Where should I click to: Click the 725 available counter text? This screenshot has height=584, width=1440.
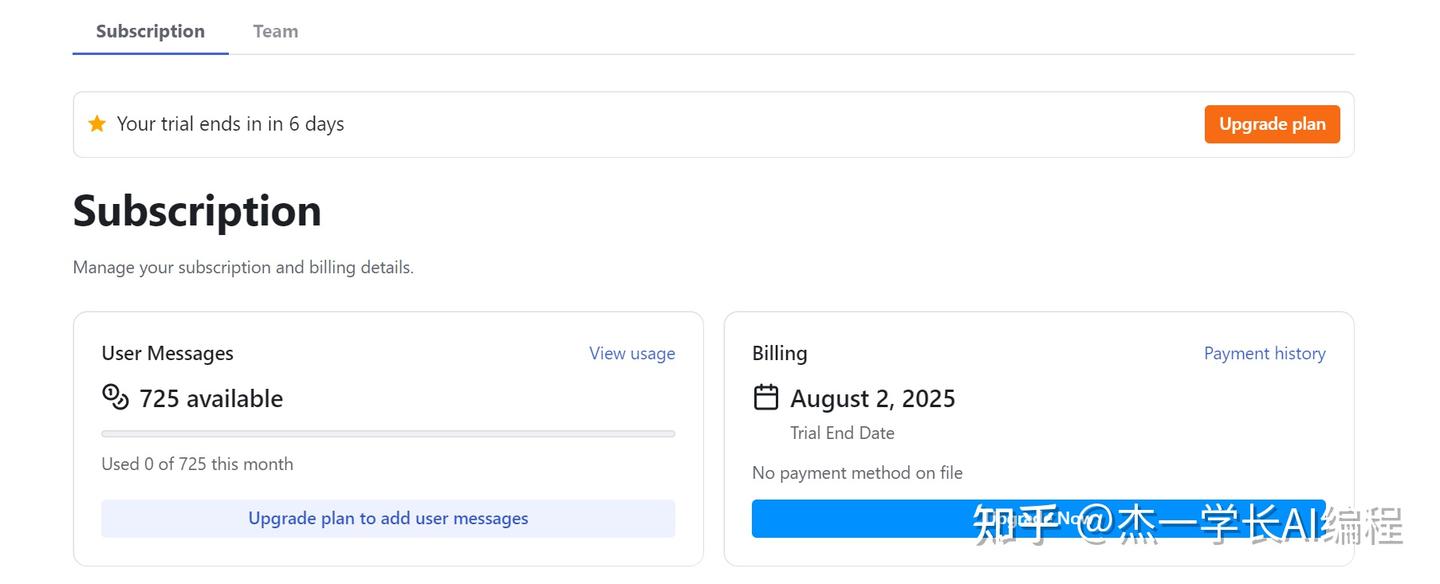coord(210,397)
